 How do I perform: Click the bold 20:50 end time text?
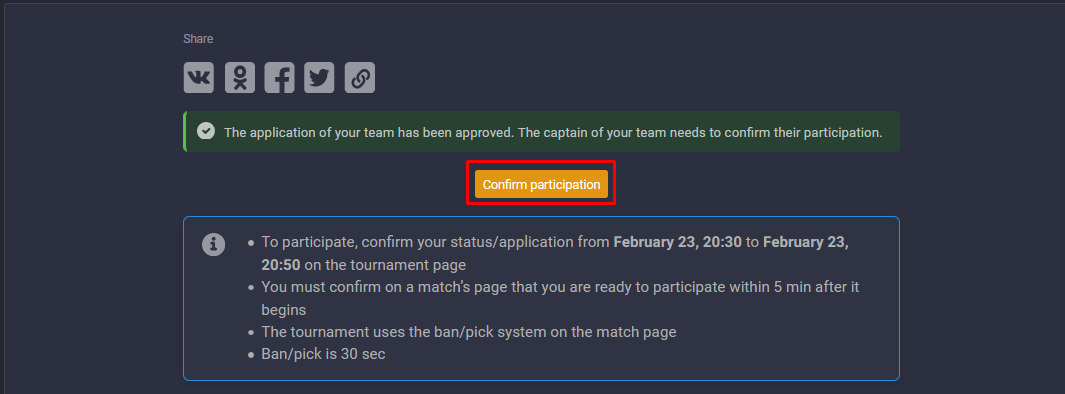tap(282, 265)
